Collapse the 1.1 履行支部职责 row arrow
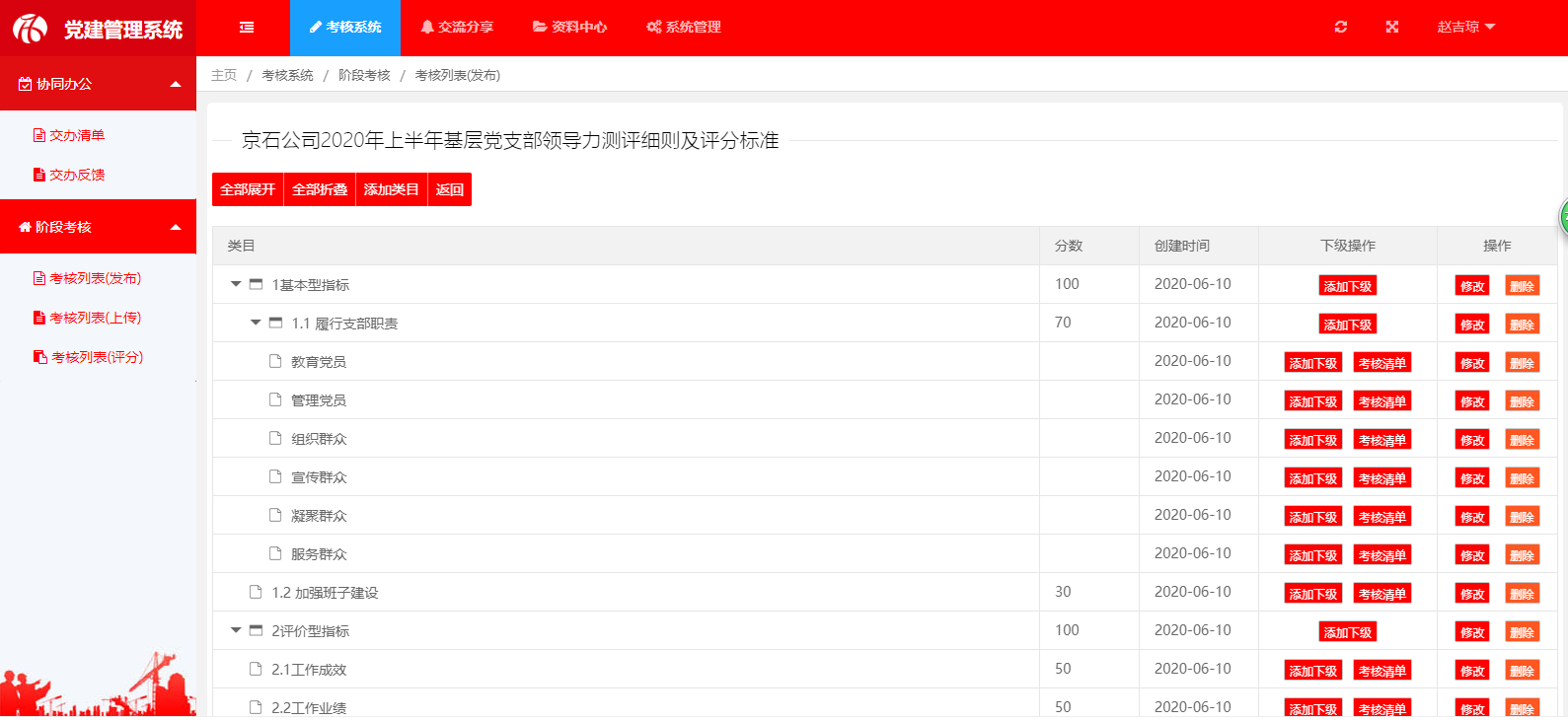 [256, 323]
